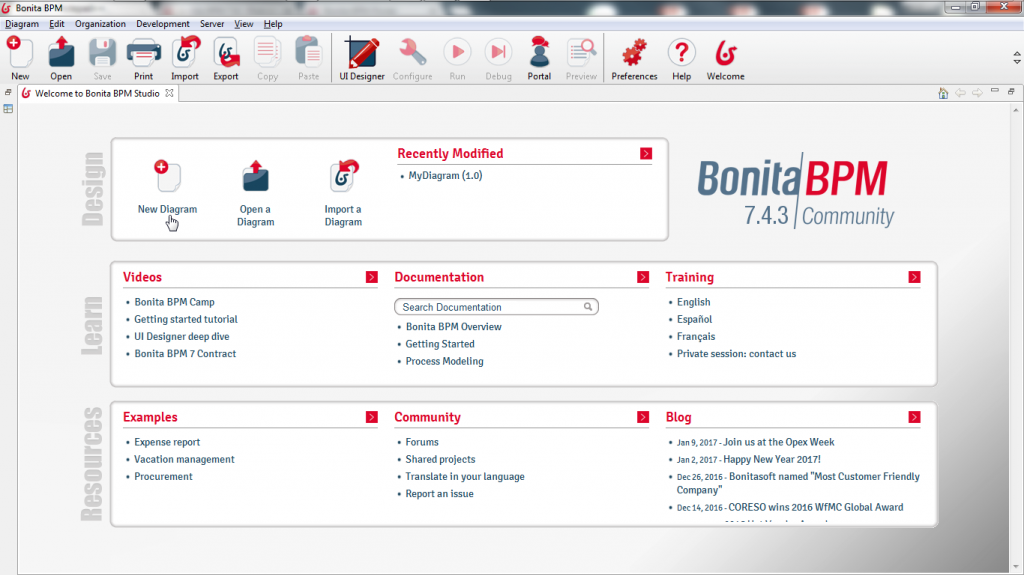Expand the Blog section arrow

click(x=914, y=417)
